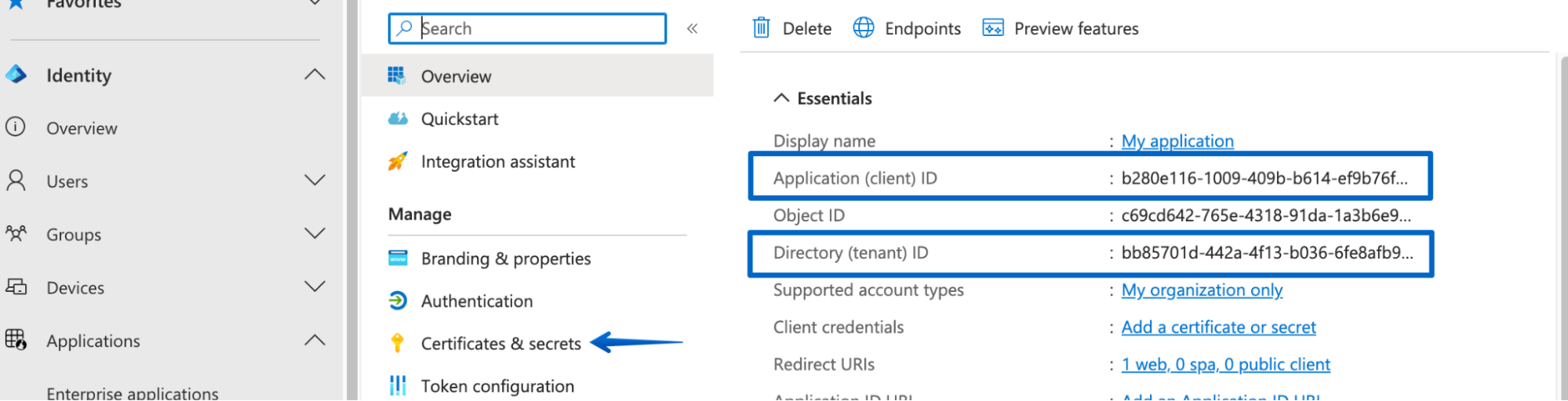This screenshot has height=401, width=1568.
Task: Collapse the app menu with double chevron
Action: point(693,29)
